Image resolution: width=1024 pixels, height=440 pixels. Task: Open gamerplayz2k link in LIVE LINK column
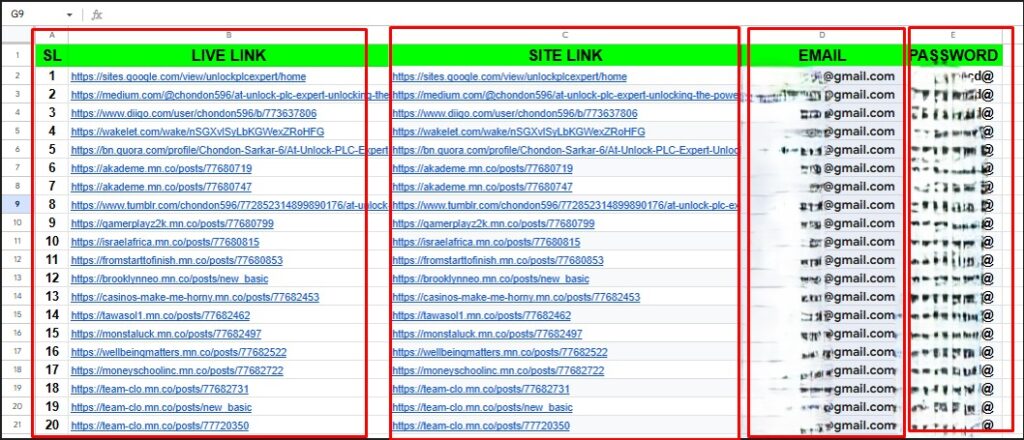tap(172, 223)
